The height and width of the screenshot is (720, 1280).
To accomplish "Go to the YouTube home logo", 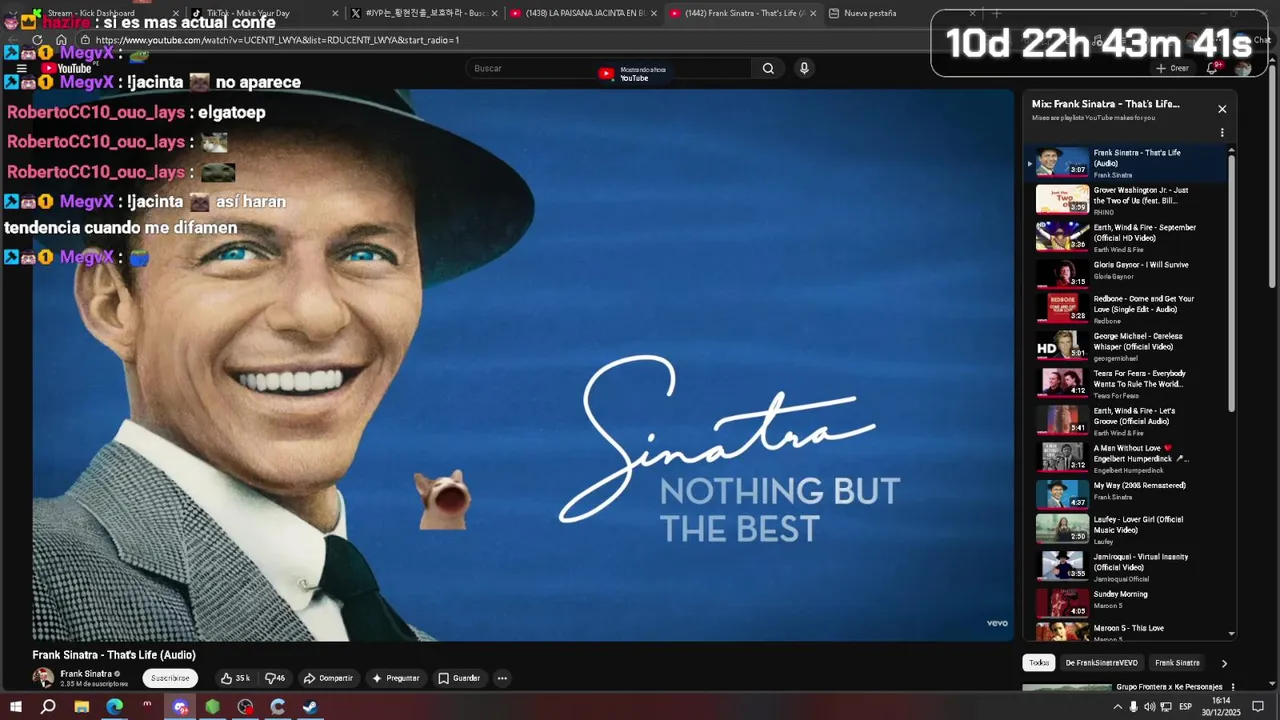I will [x=67, y=68].
